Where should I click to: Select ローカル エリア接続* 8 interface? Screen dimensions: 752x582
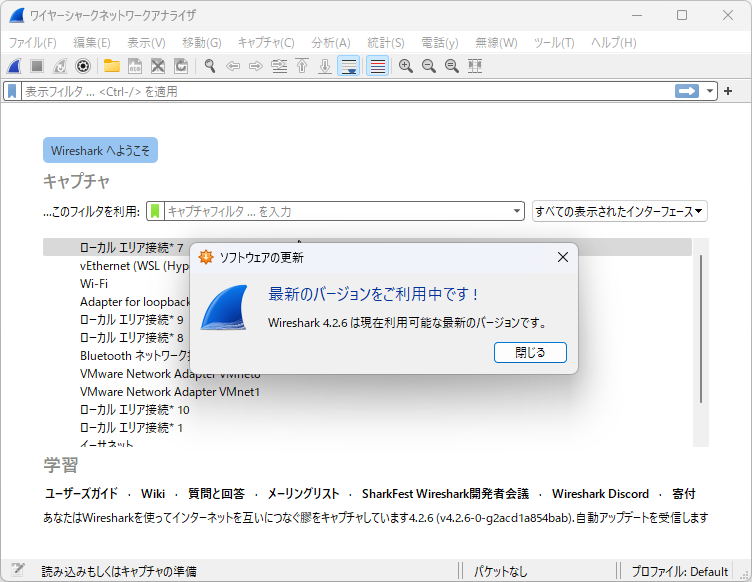131,338
